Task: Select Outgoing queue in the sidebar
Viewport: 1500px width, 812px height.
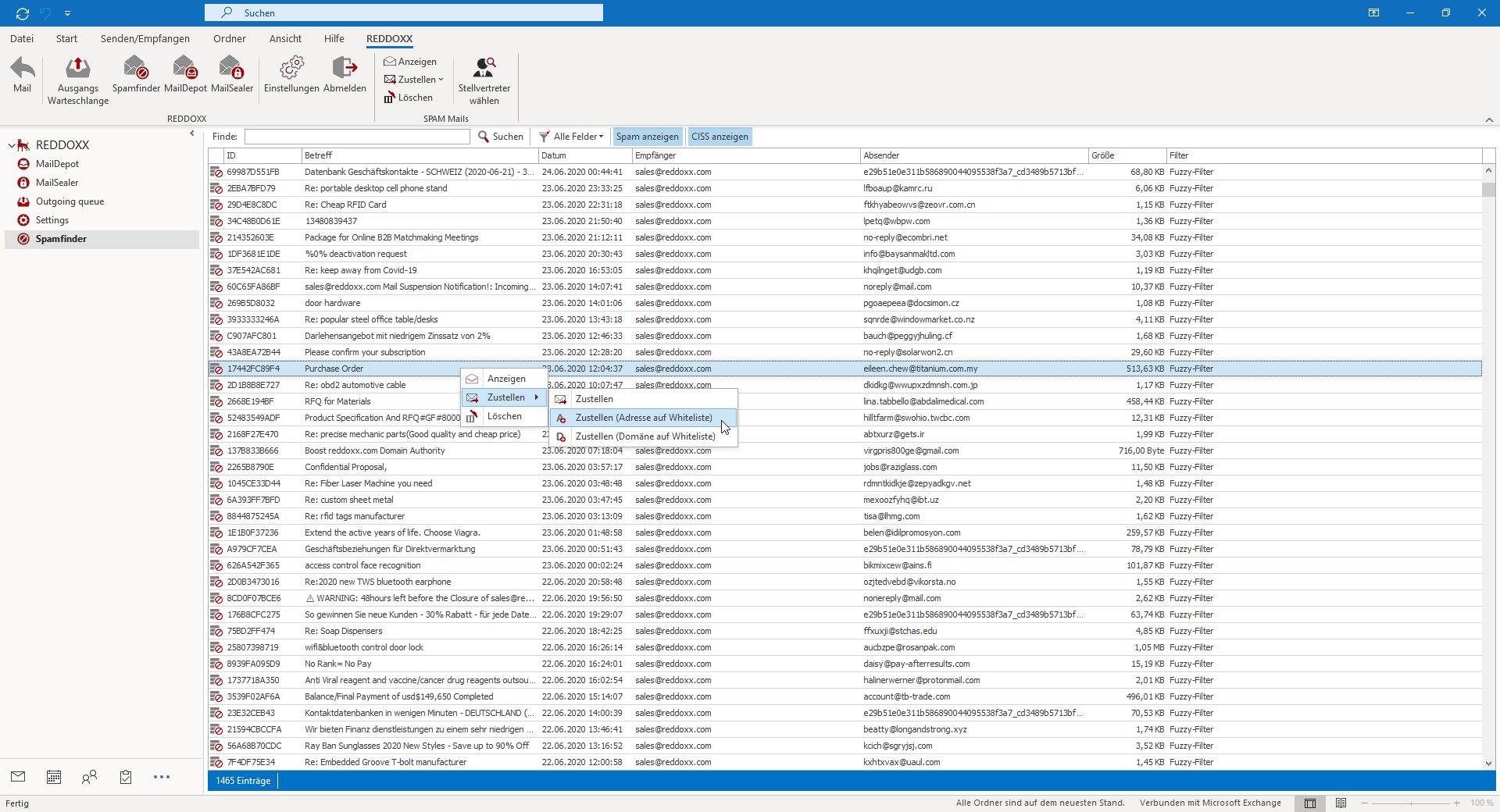Action: click(x=70, y=201)
